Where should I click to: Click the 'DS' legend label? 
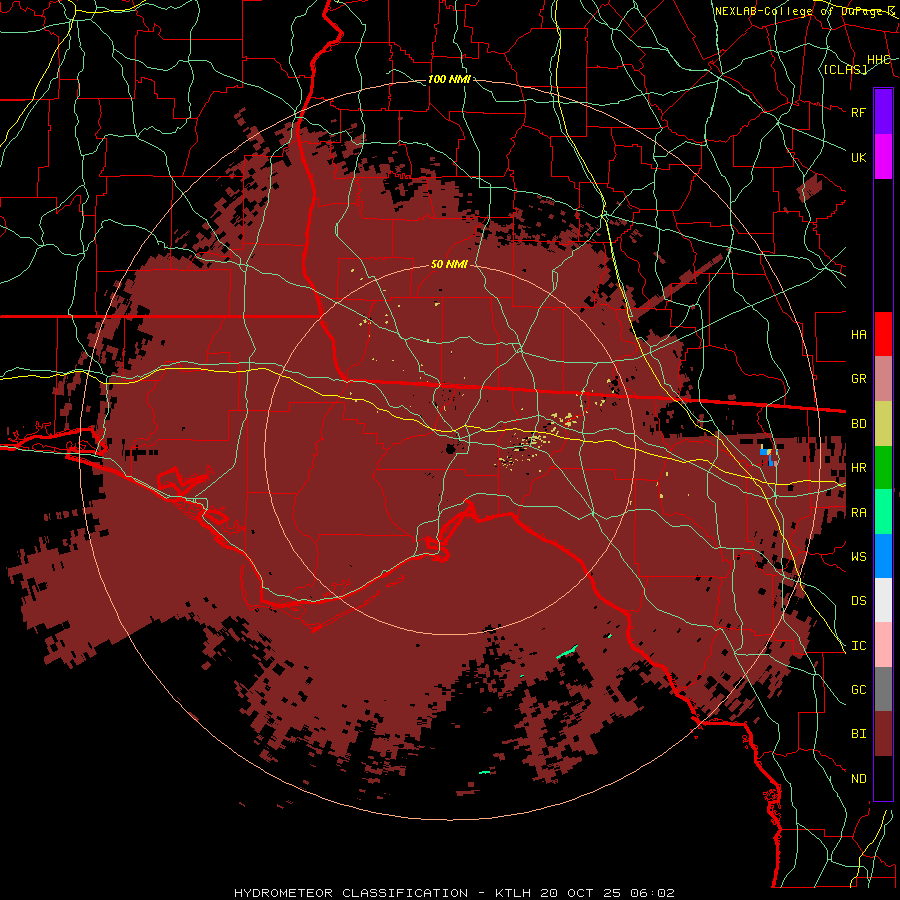[858, 601]
